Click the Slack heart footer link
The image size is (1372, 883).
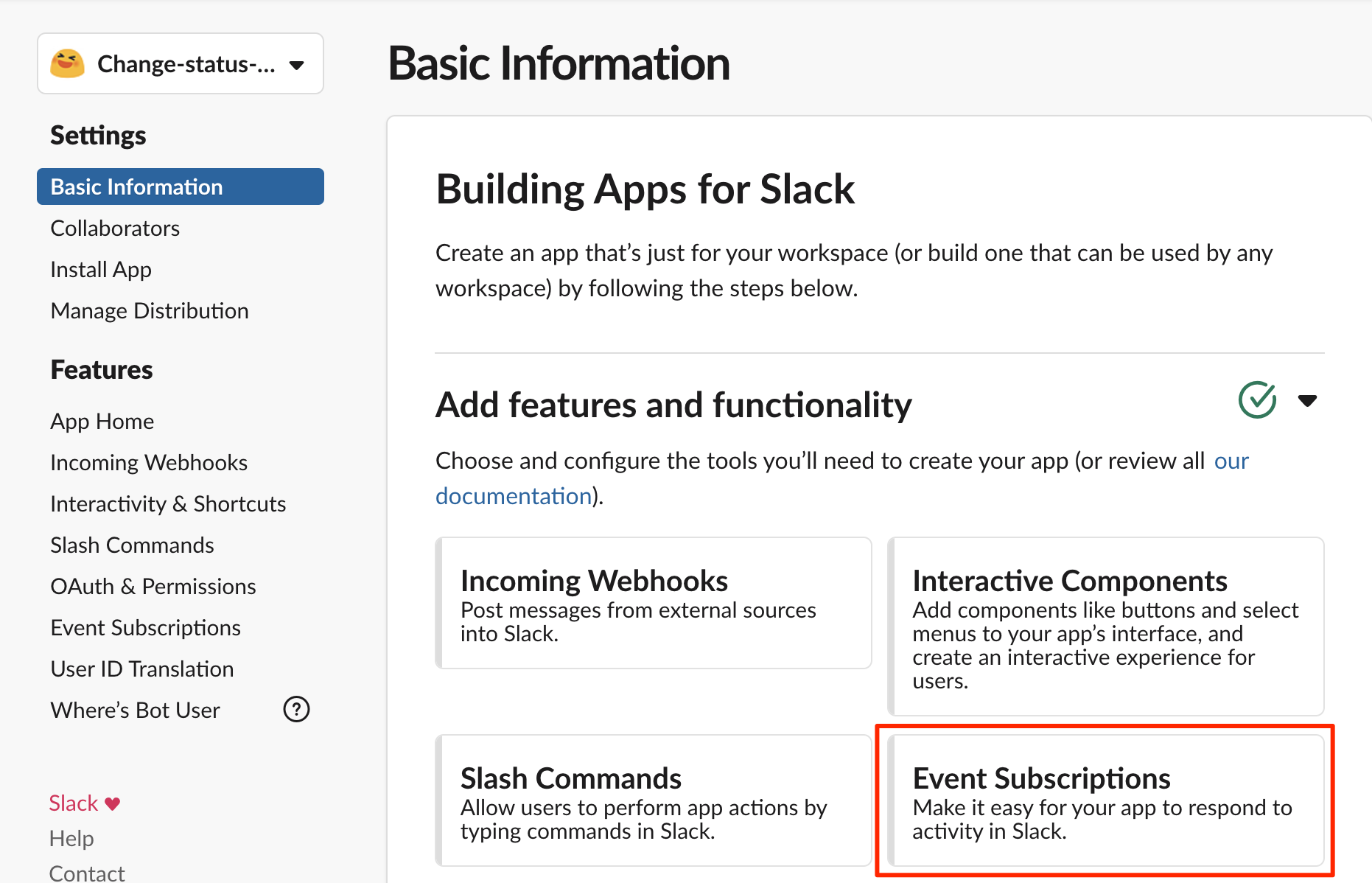tap(84, 803)
